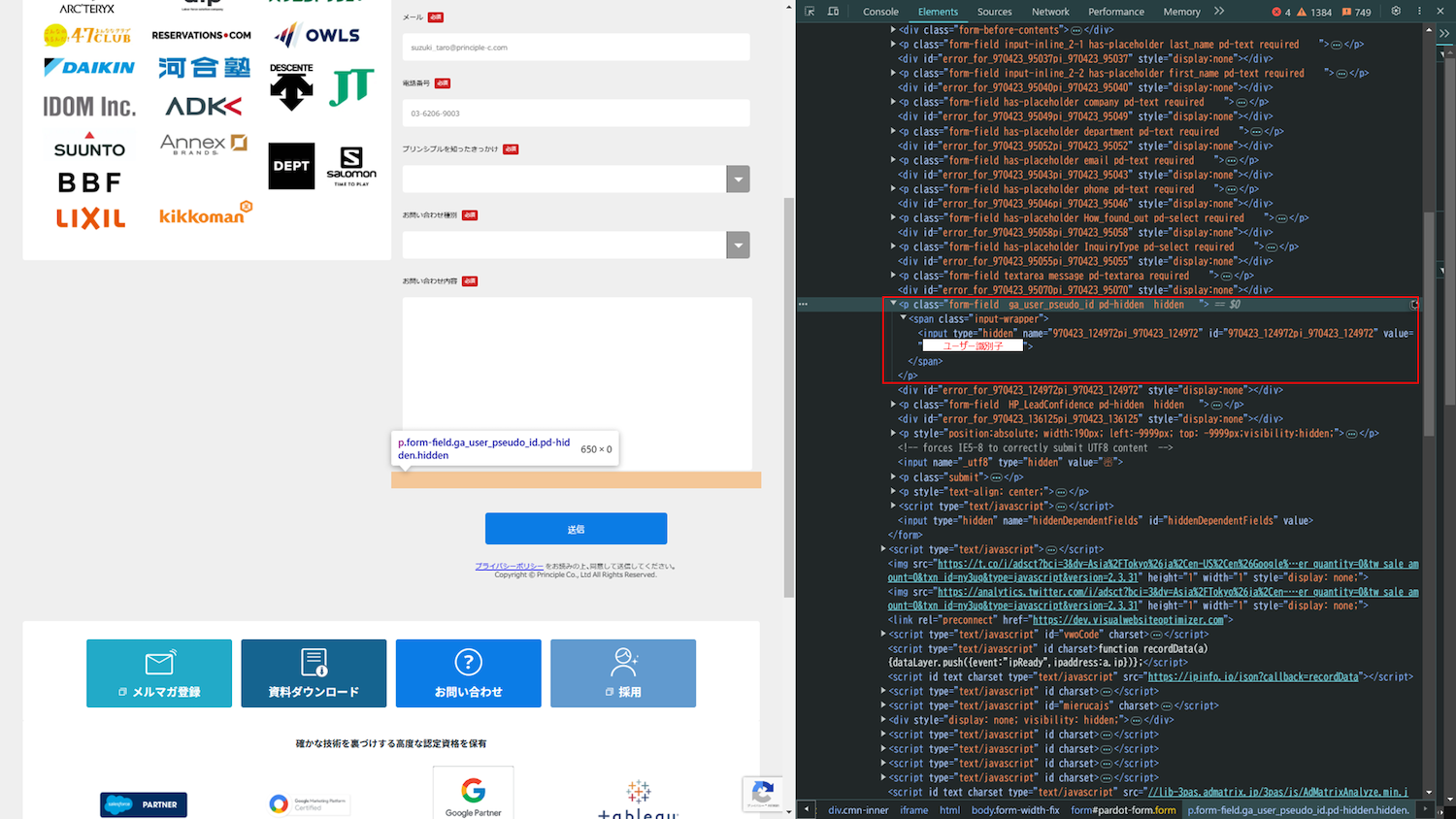The height and width of the screenshot is (819, 1456).
Task: Open the Sources tab
Action: 994,12
